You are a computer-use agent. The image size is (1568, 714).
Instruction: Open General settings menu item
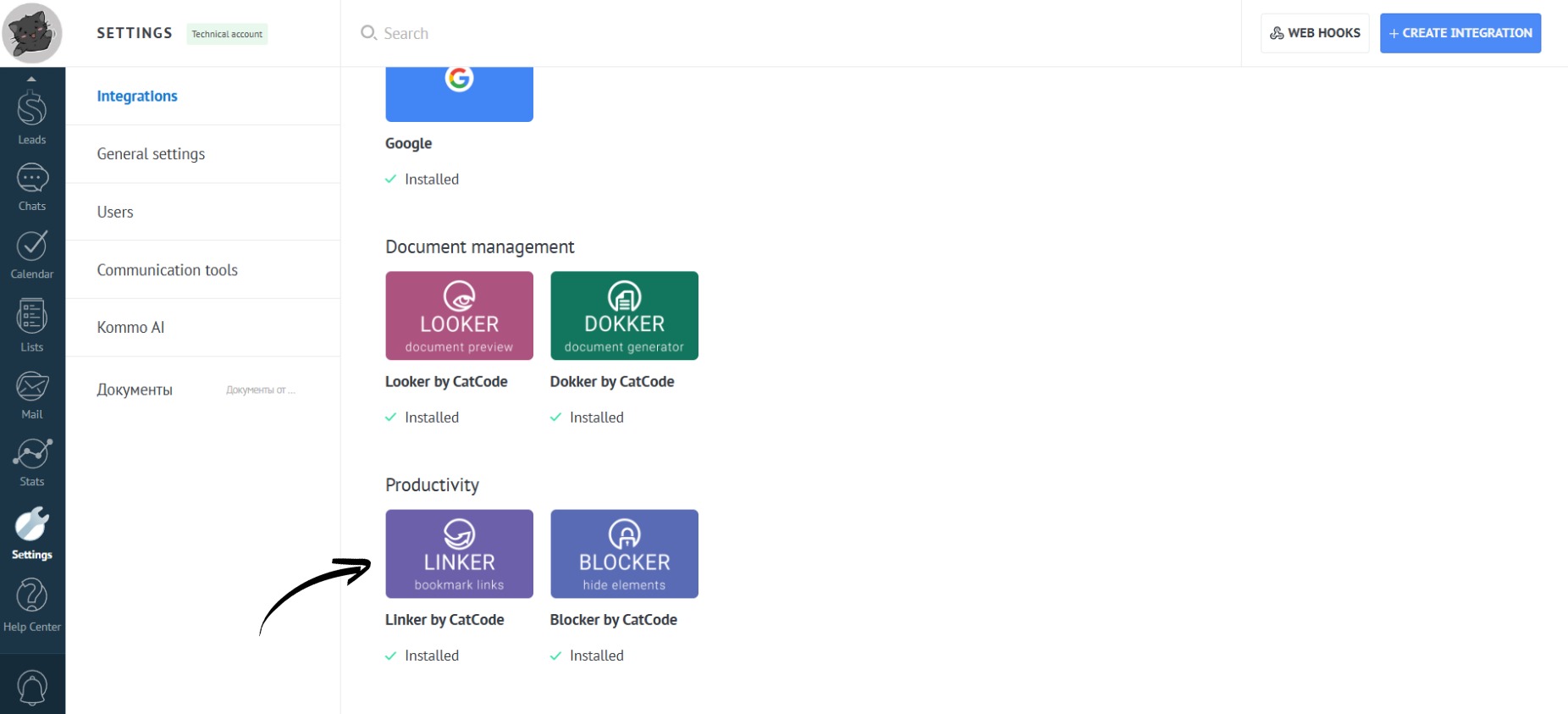click(151, 154)
